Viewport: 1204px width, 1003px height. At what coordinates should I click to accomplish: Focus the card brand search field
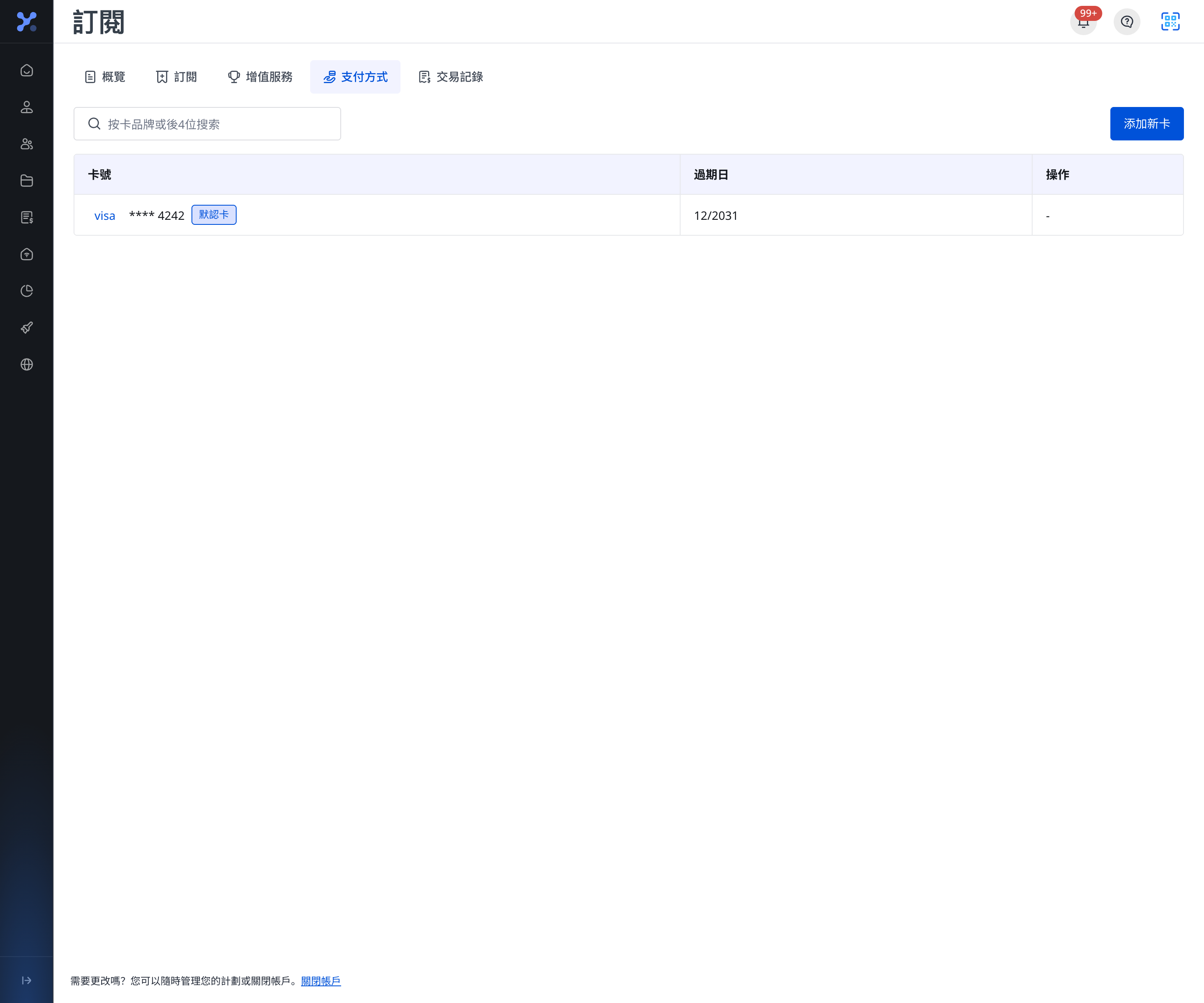(x=207, y=124)
